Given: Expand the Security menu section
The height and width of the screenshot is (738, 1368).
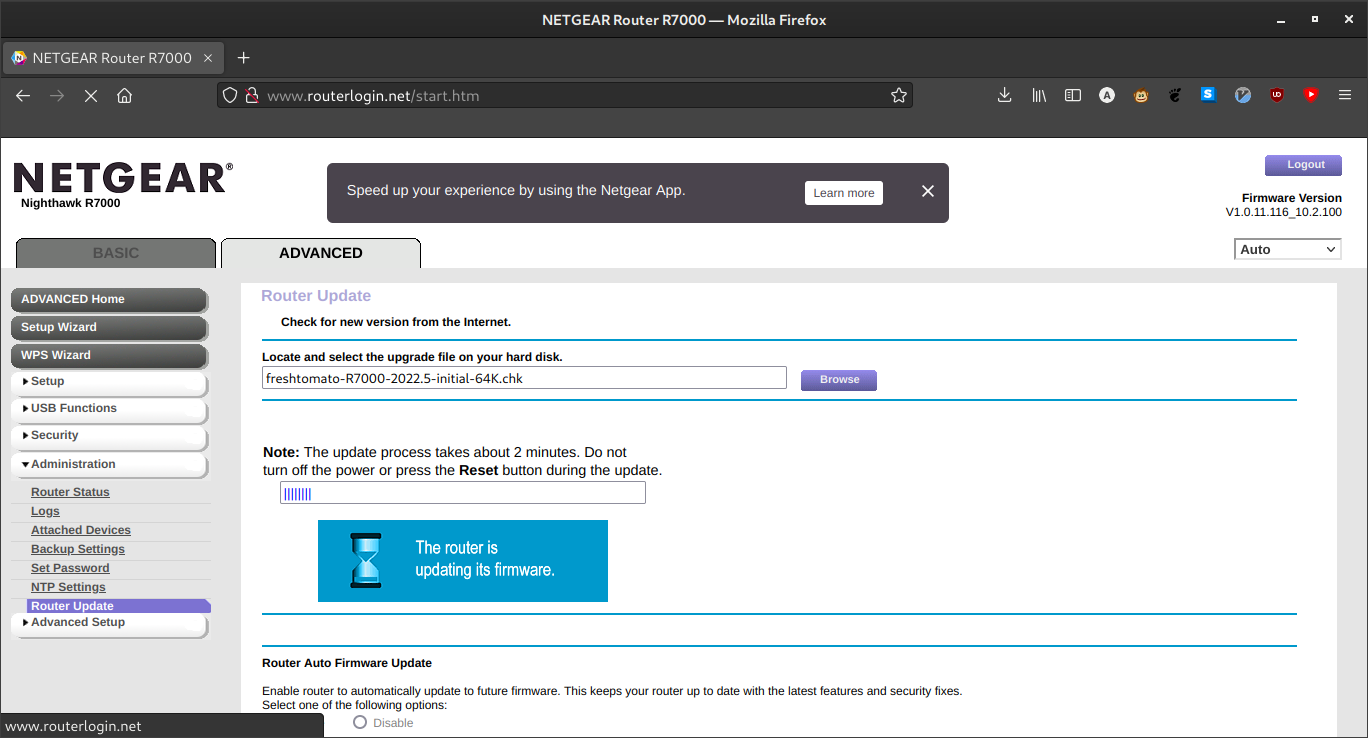Looking at the screenshot, I should coord(109,436).
